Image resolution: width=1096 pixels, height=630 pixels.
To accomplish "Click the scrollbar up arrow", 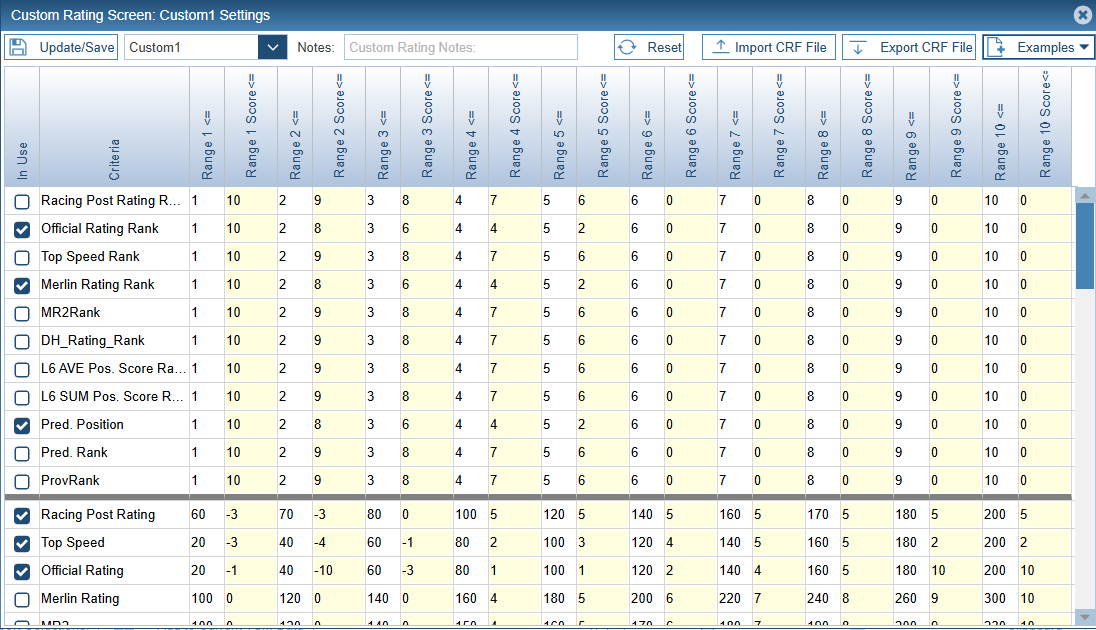I will coord(1083,197).
